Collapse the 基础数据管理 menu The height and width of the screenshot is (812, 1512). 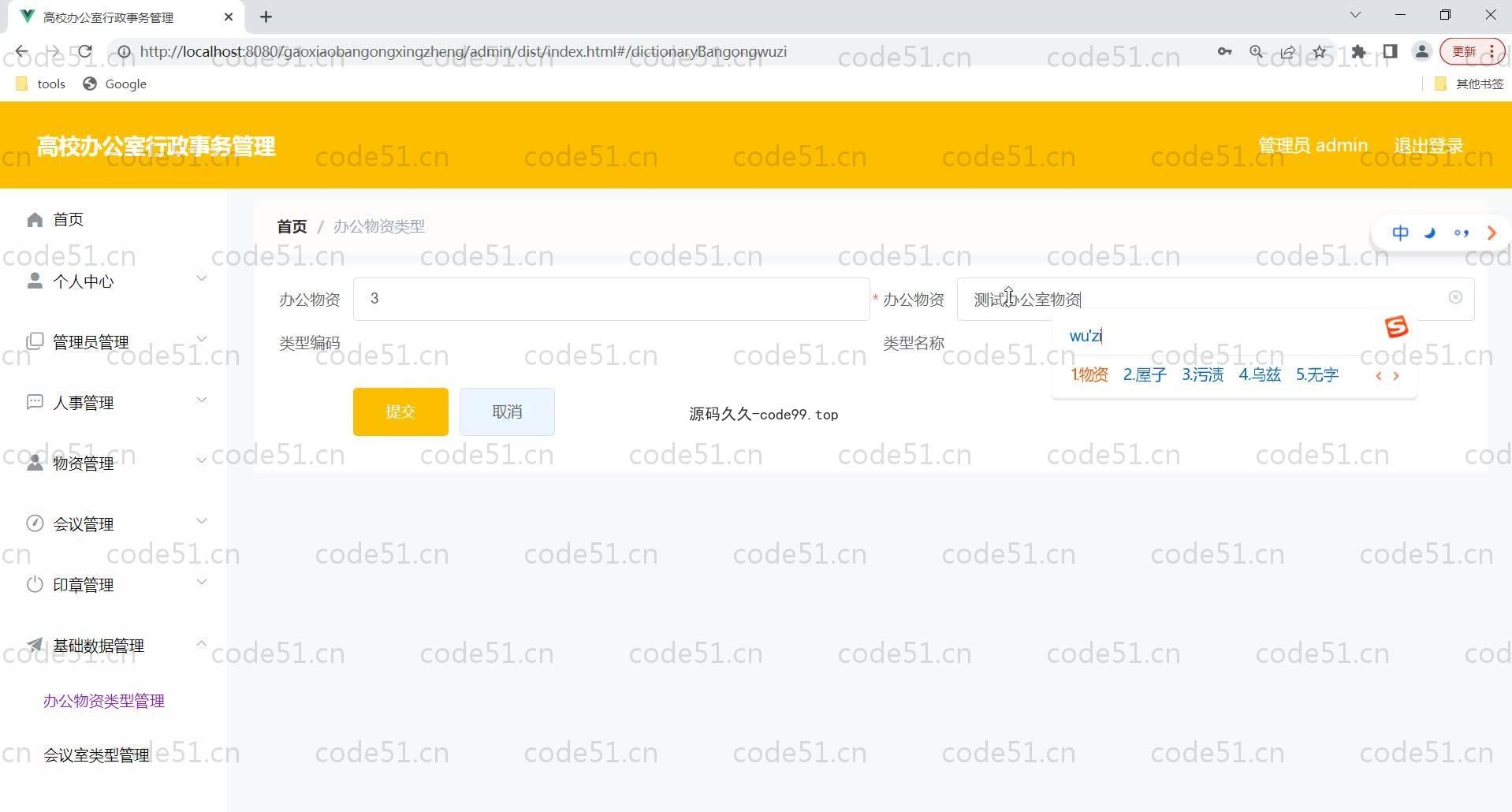coord(202,643)
